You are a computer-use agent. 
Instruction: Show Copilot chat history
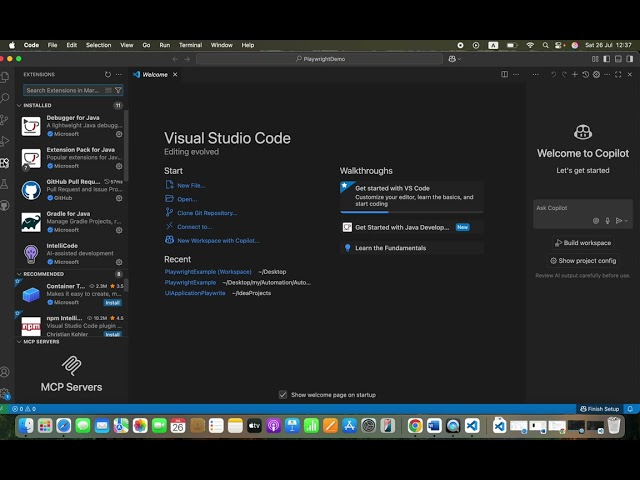pyautogui.click(x=585, y=74)
